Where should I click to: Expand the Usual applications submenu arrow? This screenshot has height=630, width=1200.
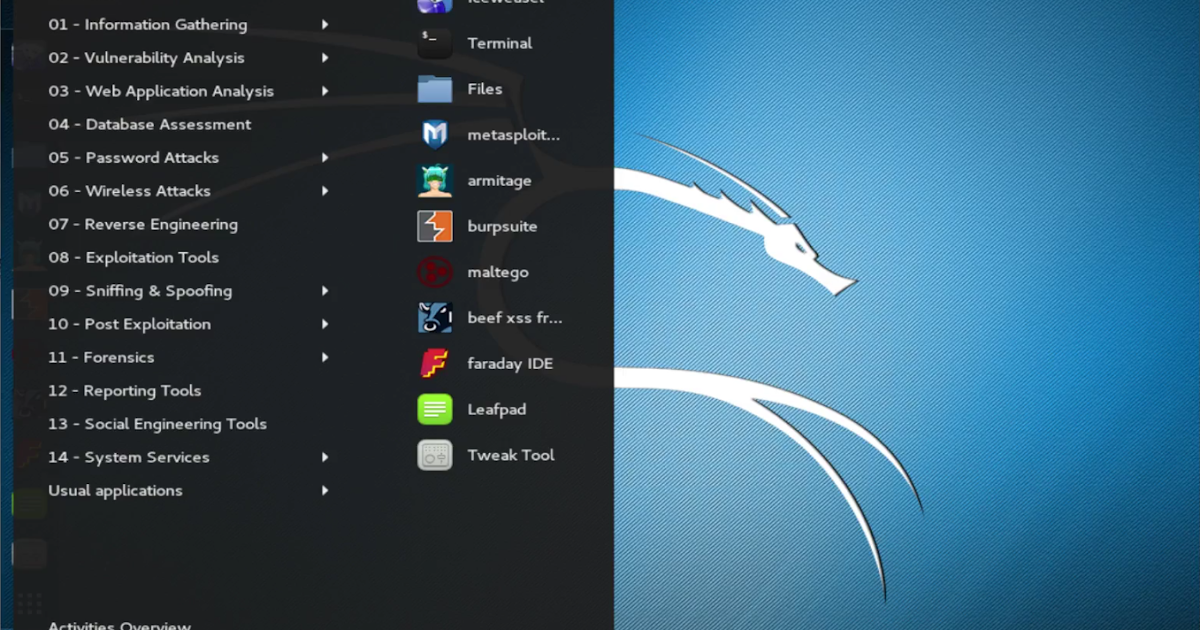tap(327, 490)
